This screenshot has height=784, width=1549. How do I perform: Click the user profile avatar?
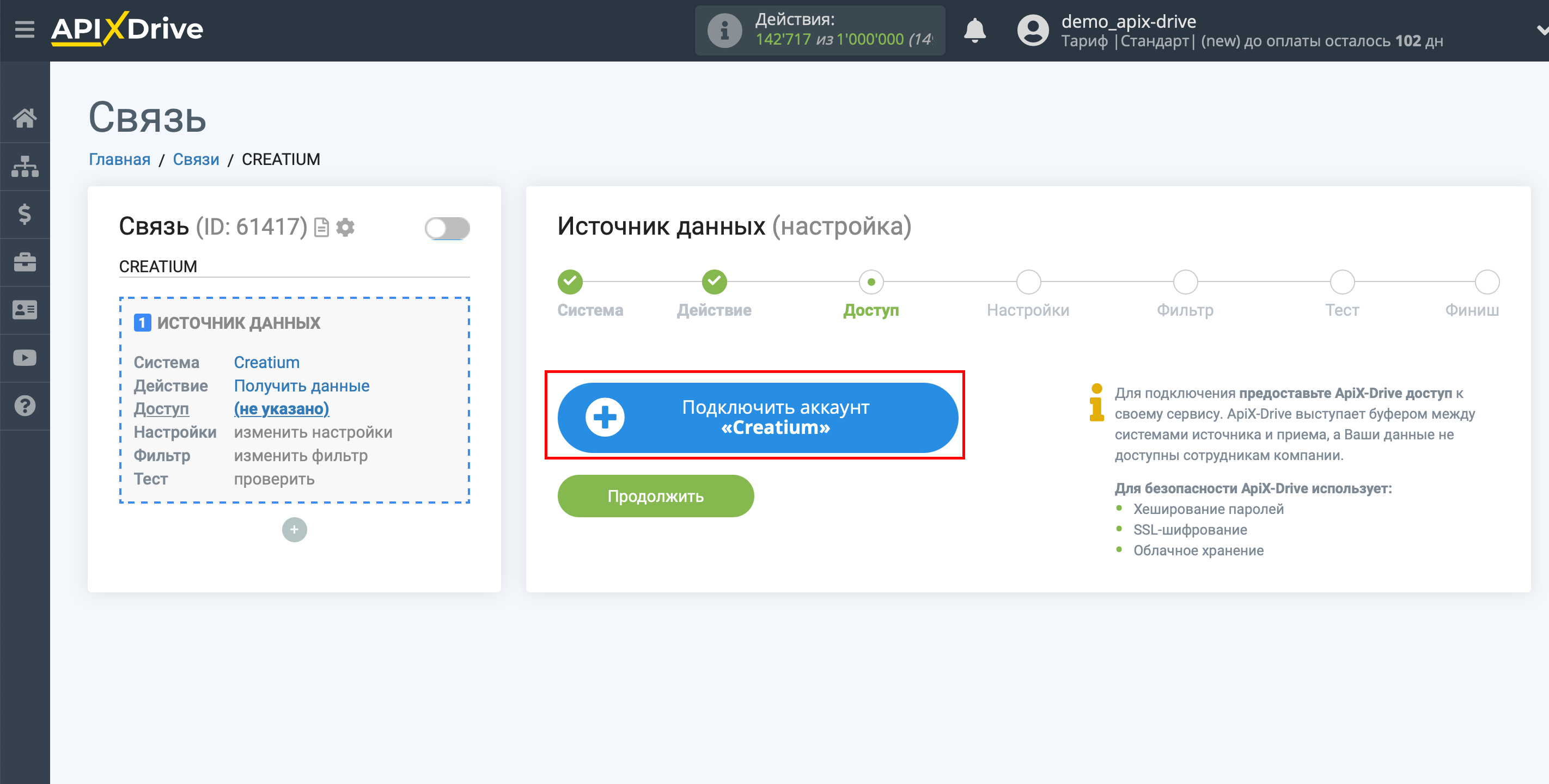click(1033, 30)
